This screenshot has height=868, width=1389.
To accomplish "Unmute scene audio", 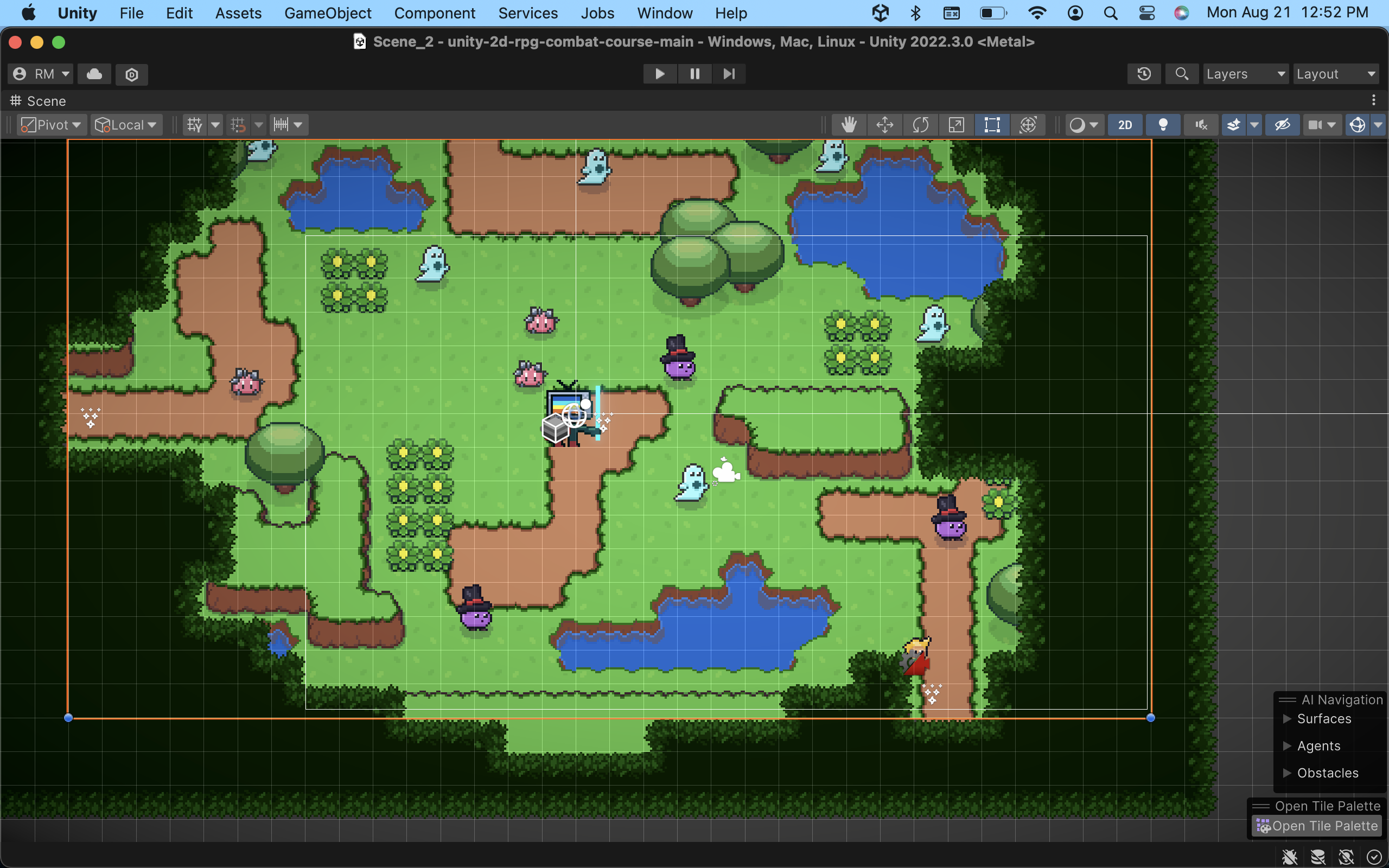I will click(1201, 125).
